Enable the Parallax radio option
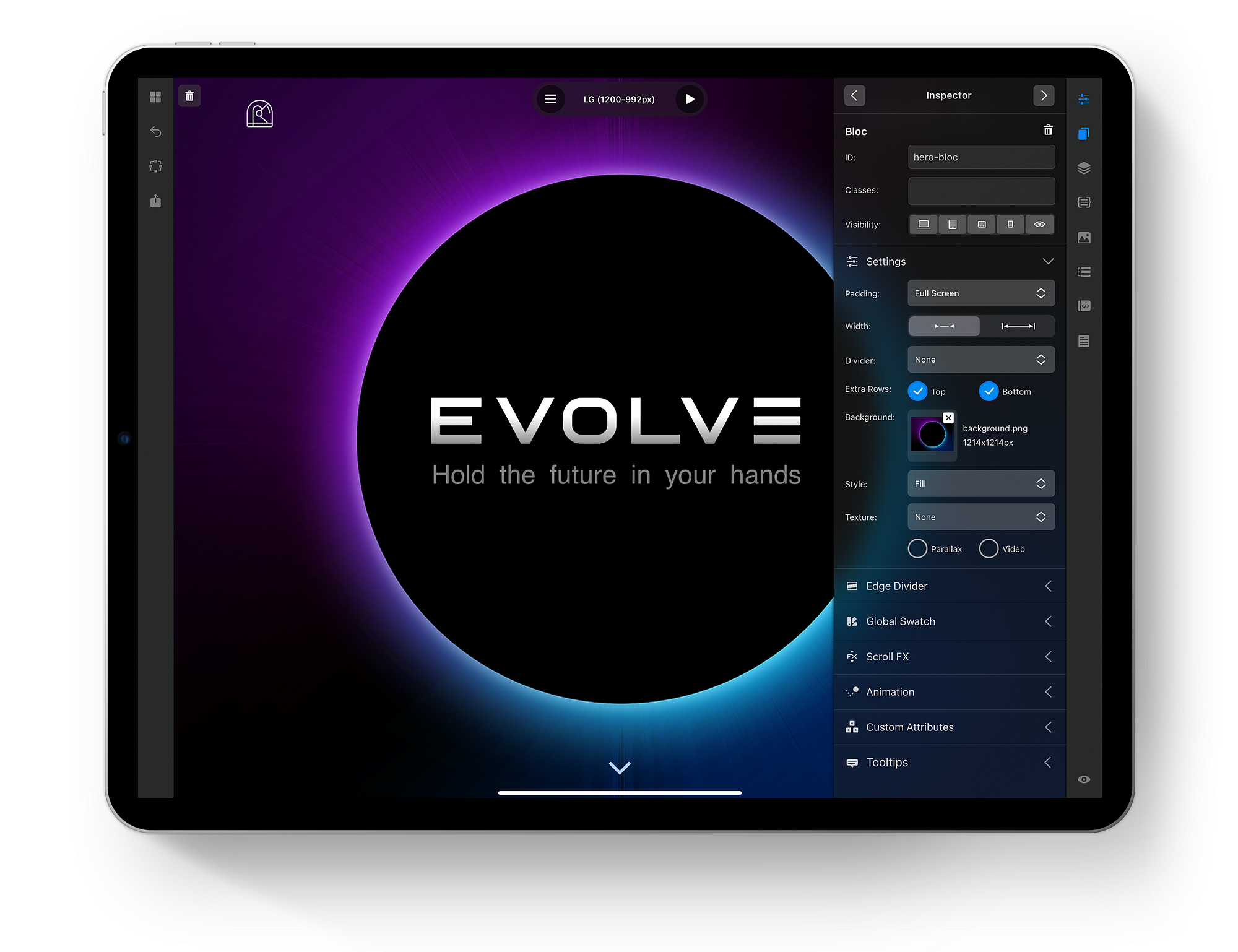 click(917, 548)
